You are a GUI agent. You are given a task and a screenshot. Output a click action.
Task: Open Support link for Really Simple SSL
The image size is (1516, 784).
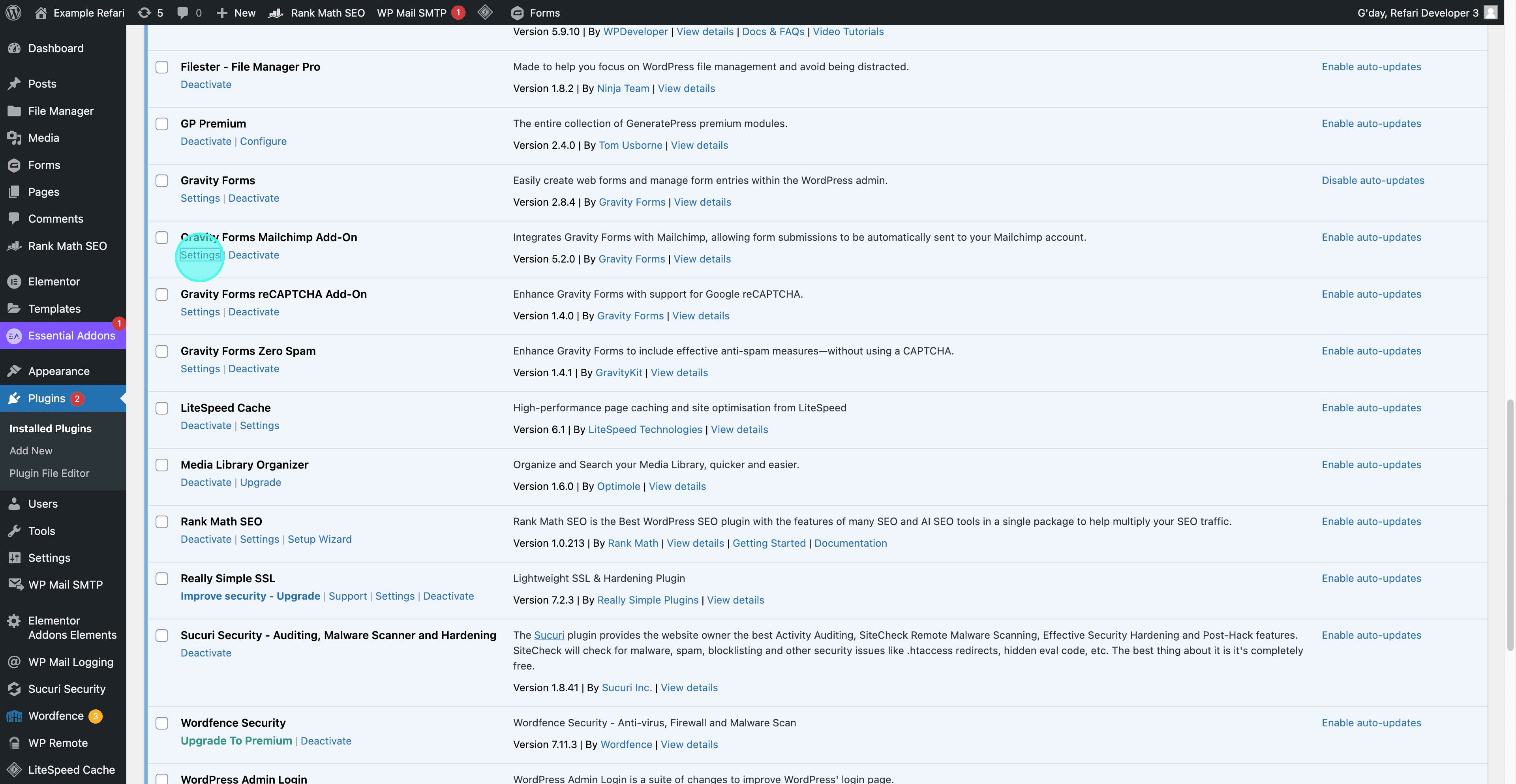(347, 596)
